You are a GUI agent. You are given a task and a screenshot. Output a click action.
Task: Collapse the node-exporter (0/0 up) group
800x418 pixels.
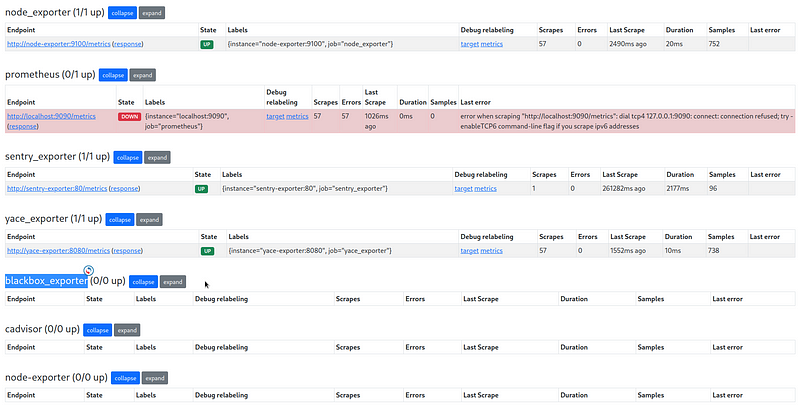click(x=125, y=378)
